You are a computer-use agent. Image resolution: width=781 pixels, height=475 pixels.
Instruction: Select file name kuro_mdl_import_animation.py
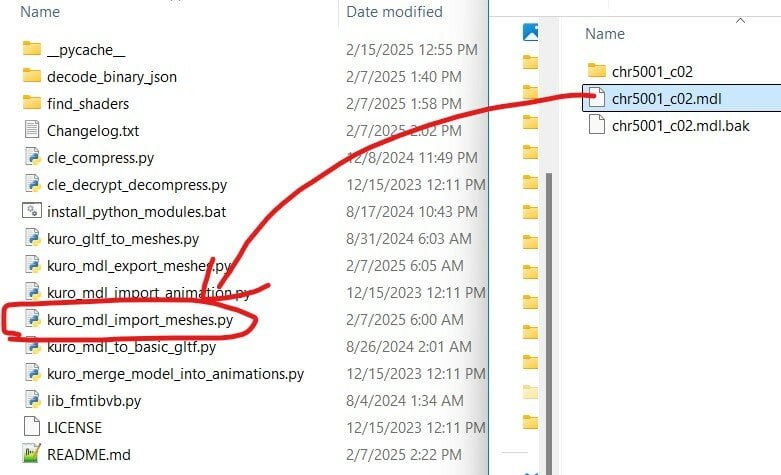[148, 293]
